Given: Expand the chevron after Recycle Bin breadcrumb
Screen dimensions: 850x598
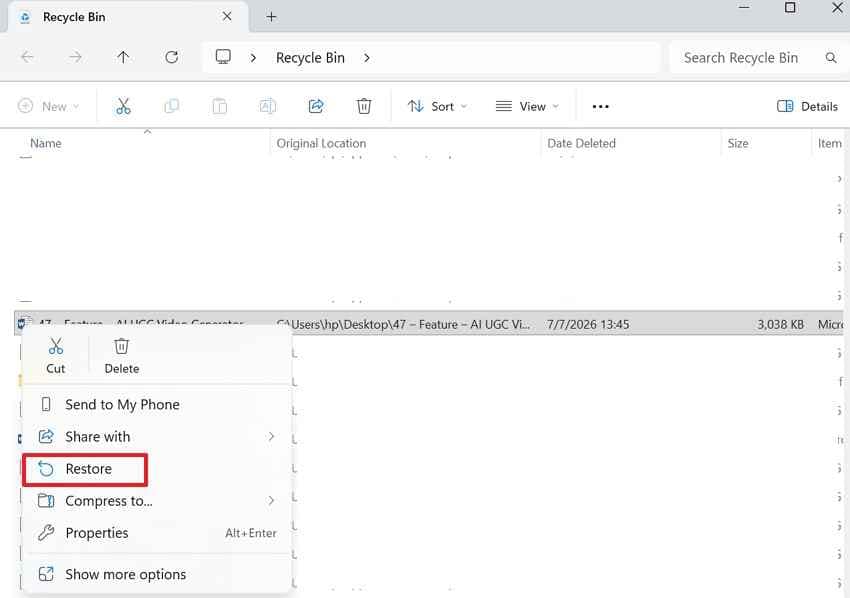Looking at the screenshot, I should (x=367, y=57).
